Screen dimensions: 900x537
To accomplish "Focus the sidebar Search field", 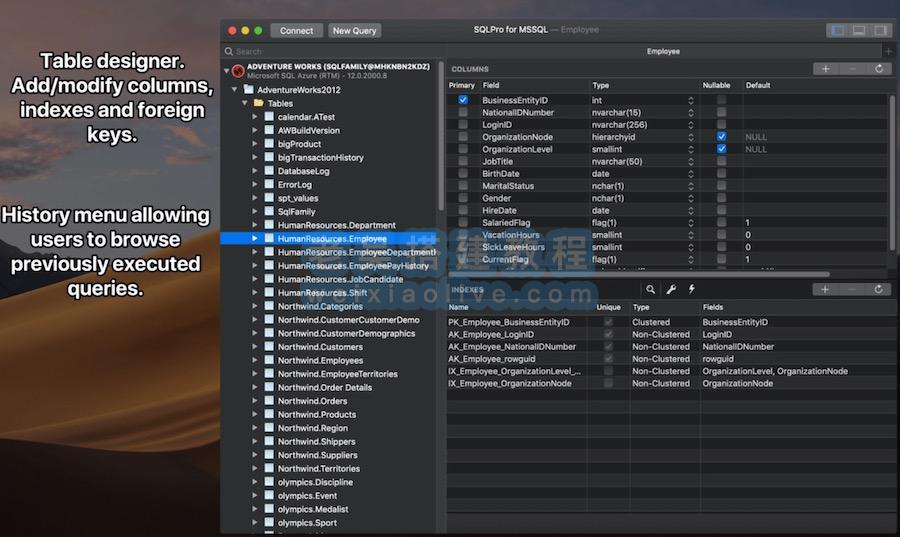I will (333, 51).
